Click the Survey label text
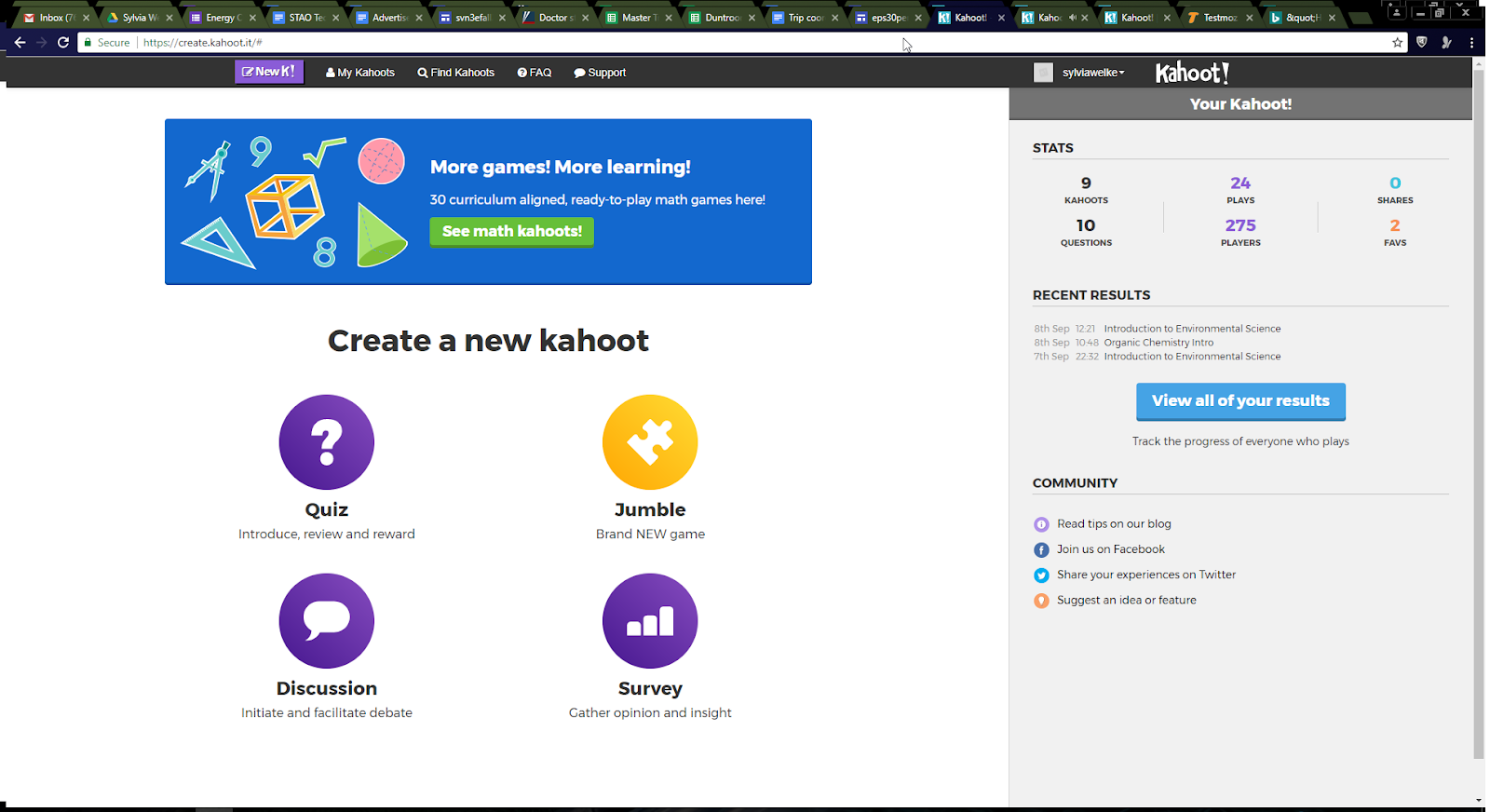 coord(650,688)
